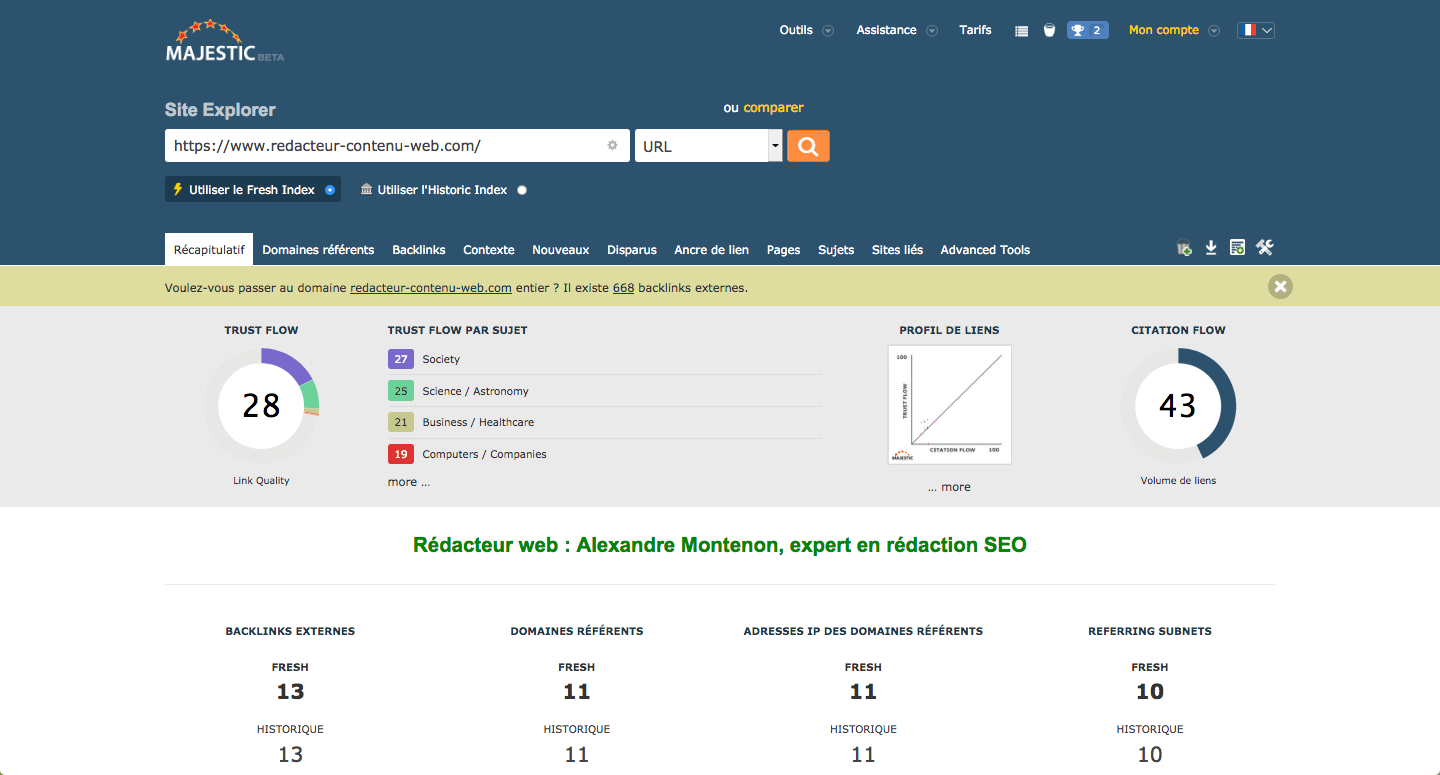Open the list view icon in header
The width and height of the screenshot is (1440, 775).
[1021, 30]
